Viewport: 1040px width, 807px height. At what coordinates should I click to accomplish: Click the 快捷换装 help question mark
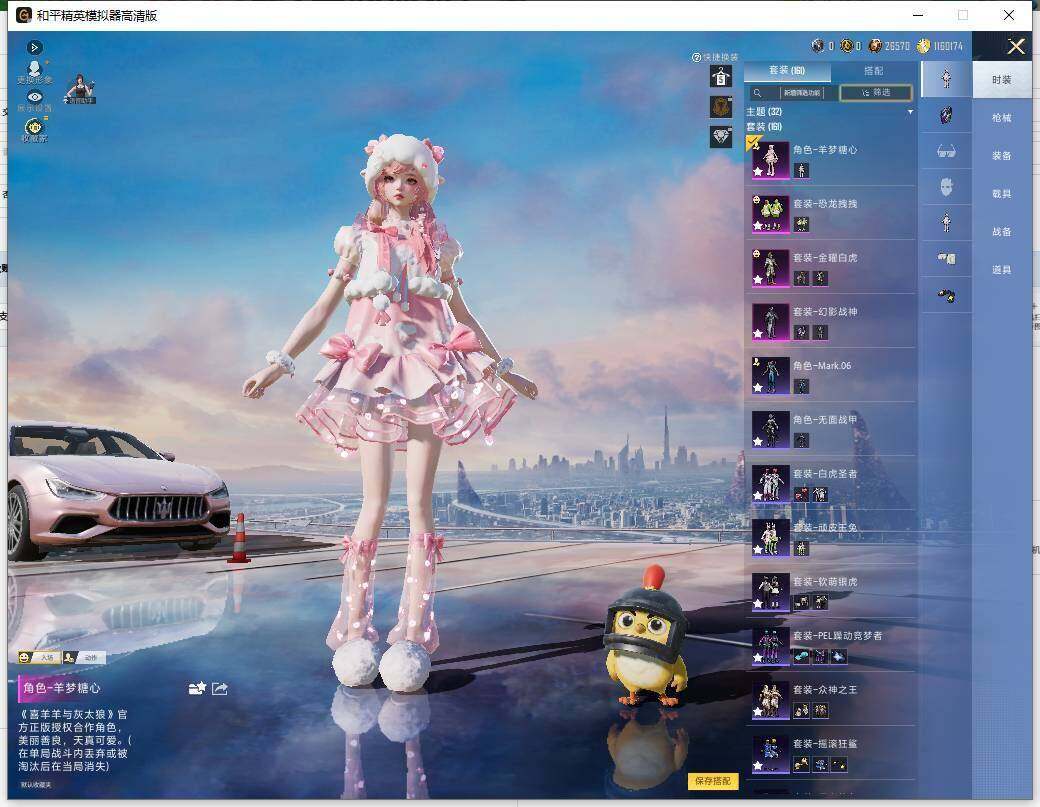pos(696,58)
